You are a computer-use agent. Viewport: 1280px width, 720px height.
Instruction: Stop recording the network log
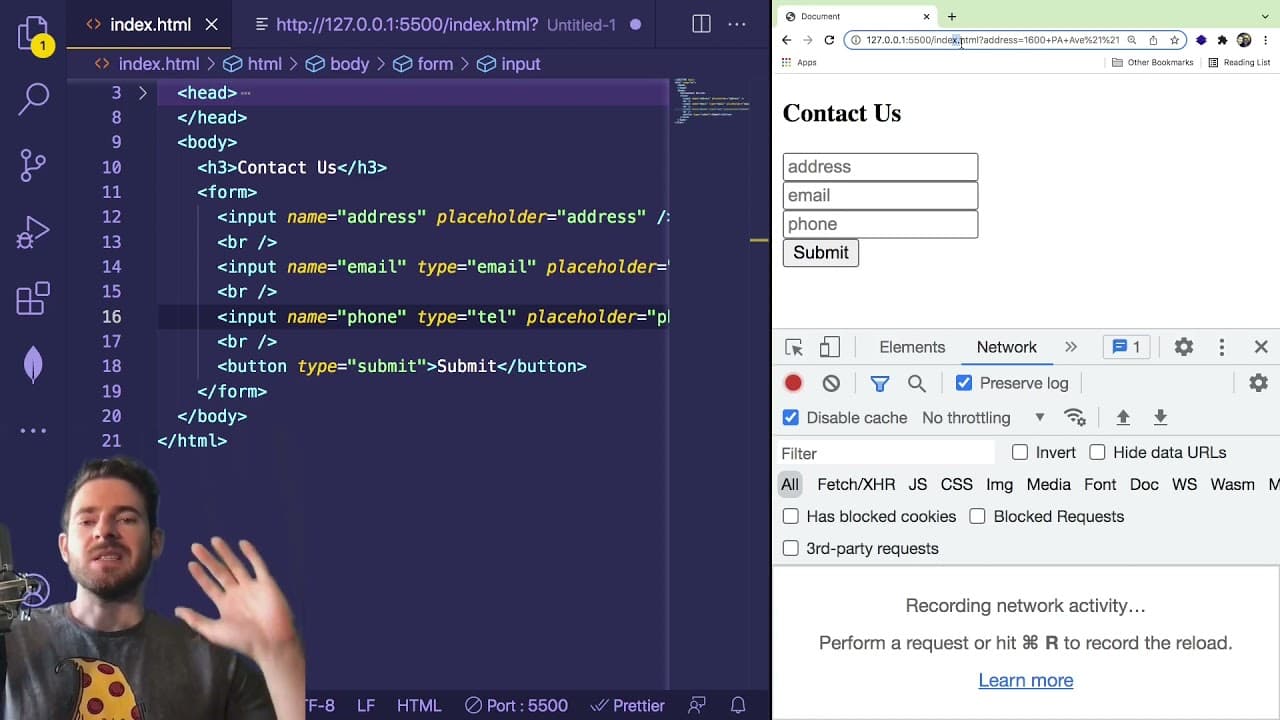coord(793,383)
